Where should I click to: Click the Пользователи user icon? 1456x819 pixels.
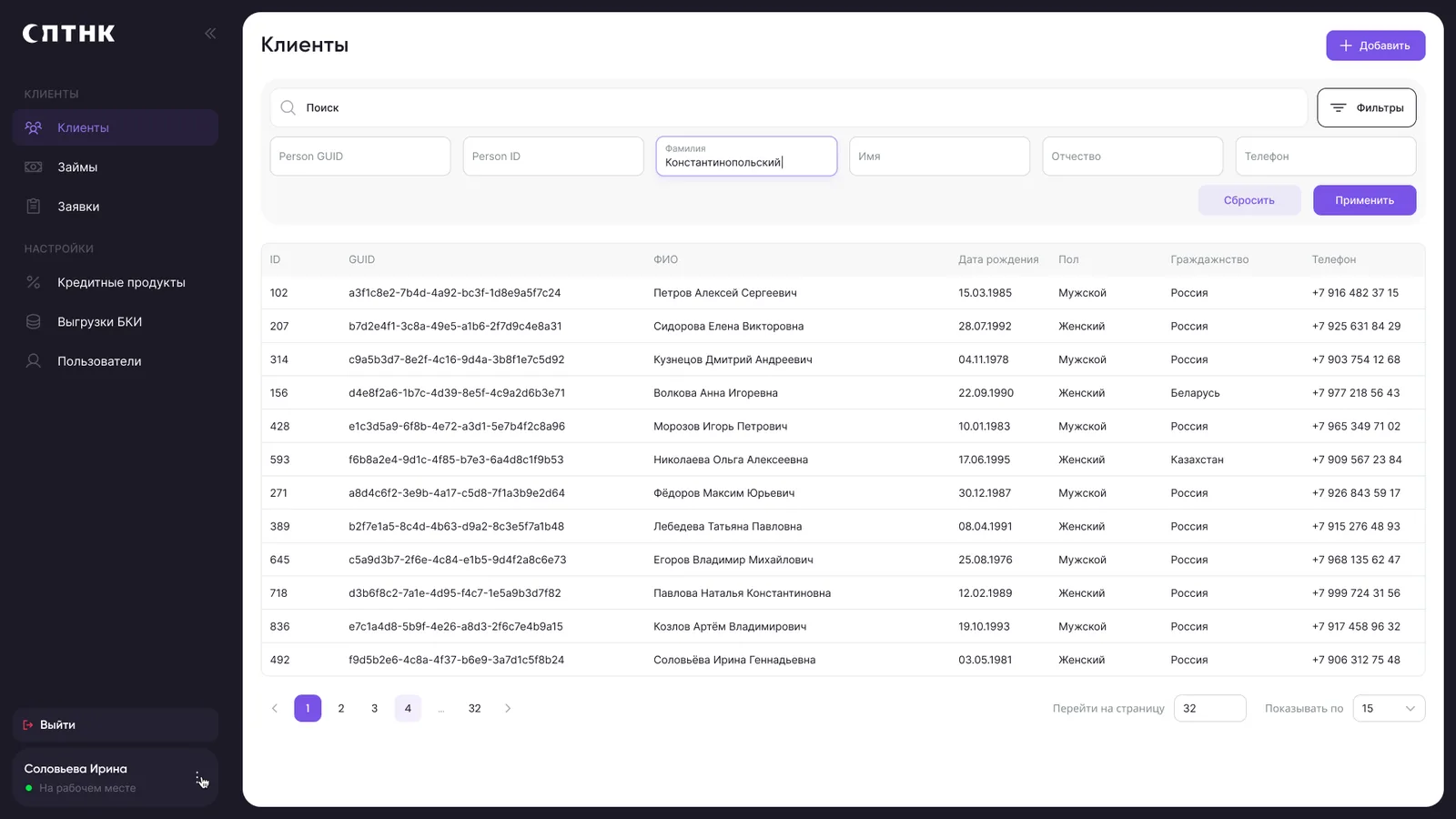point(34,360)
